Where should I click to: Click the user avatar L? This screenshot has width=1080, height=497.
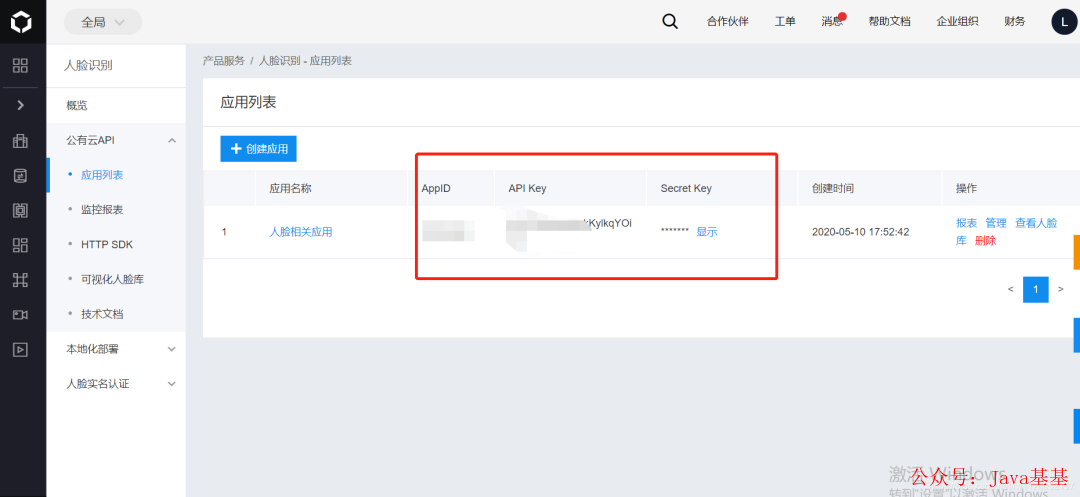tap(1064, 22)
